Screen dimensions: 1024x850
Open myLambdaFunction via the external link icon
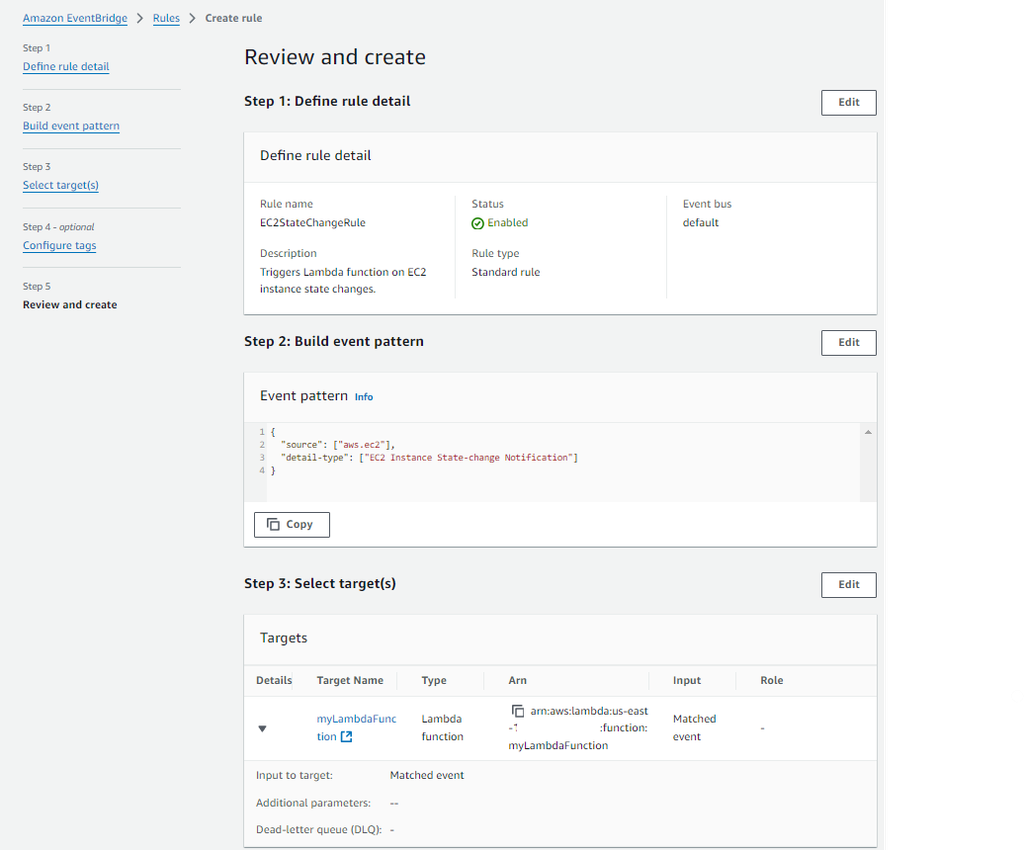pyautogui.click(x=346, y=737)
